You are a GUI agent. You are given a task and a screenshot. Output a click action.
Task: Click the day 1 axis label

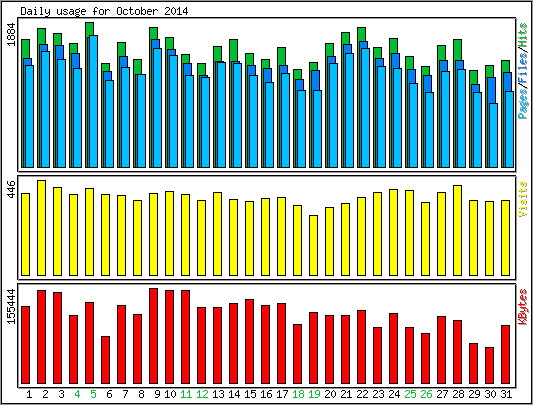point(29,394)
